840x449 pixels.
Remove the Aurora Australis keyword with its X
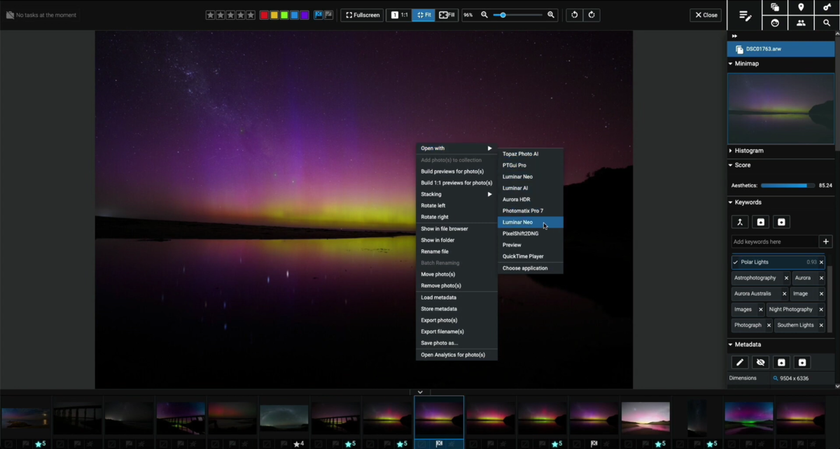click(784, 294)
